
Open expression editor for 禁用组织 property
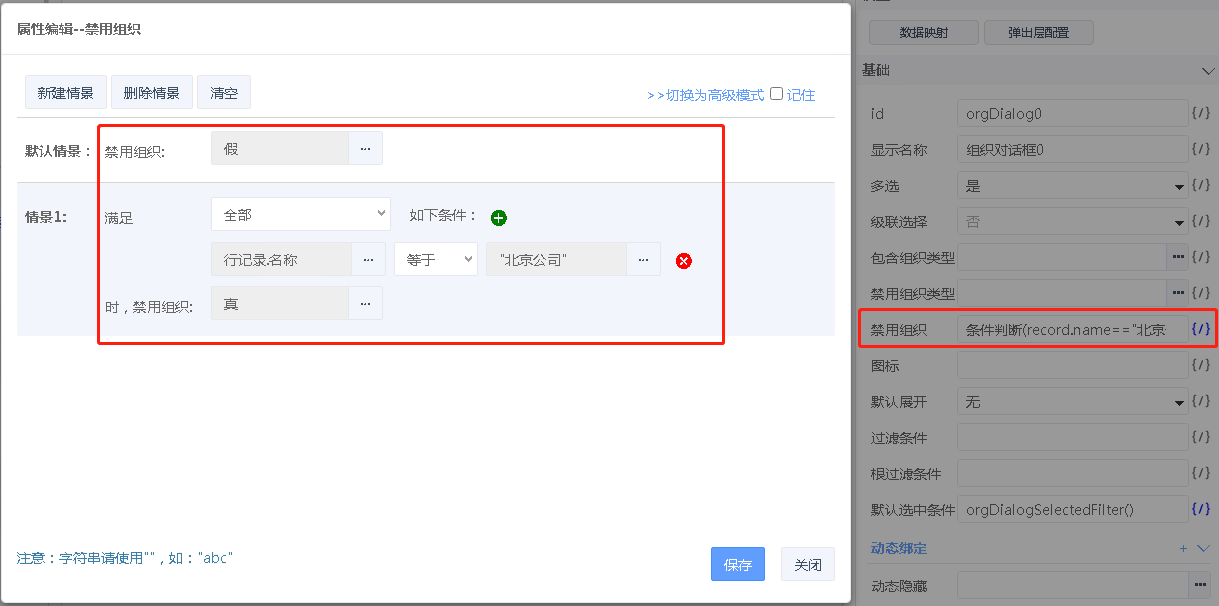point(1201,329)
